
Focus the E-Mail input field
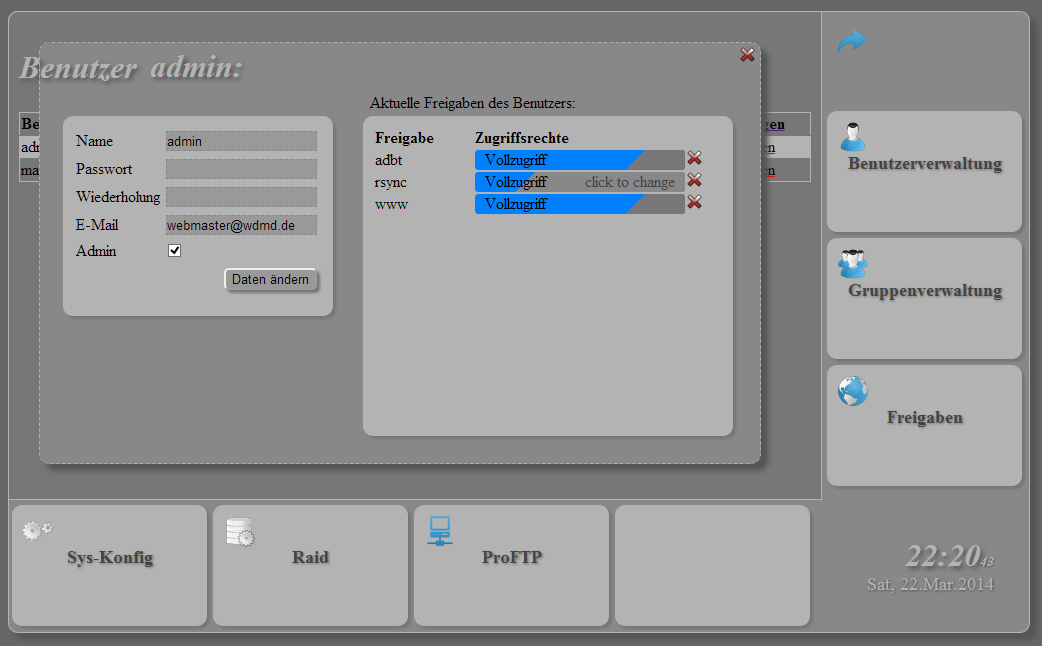pyautogui.click(x=241, y=225)
